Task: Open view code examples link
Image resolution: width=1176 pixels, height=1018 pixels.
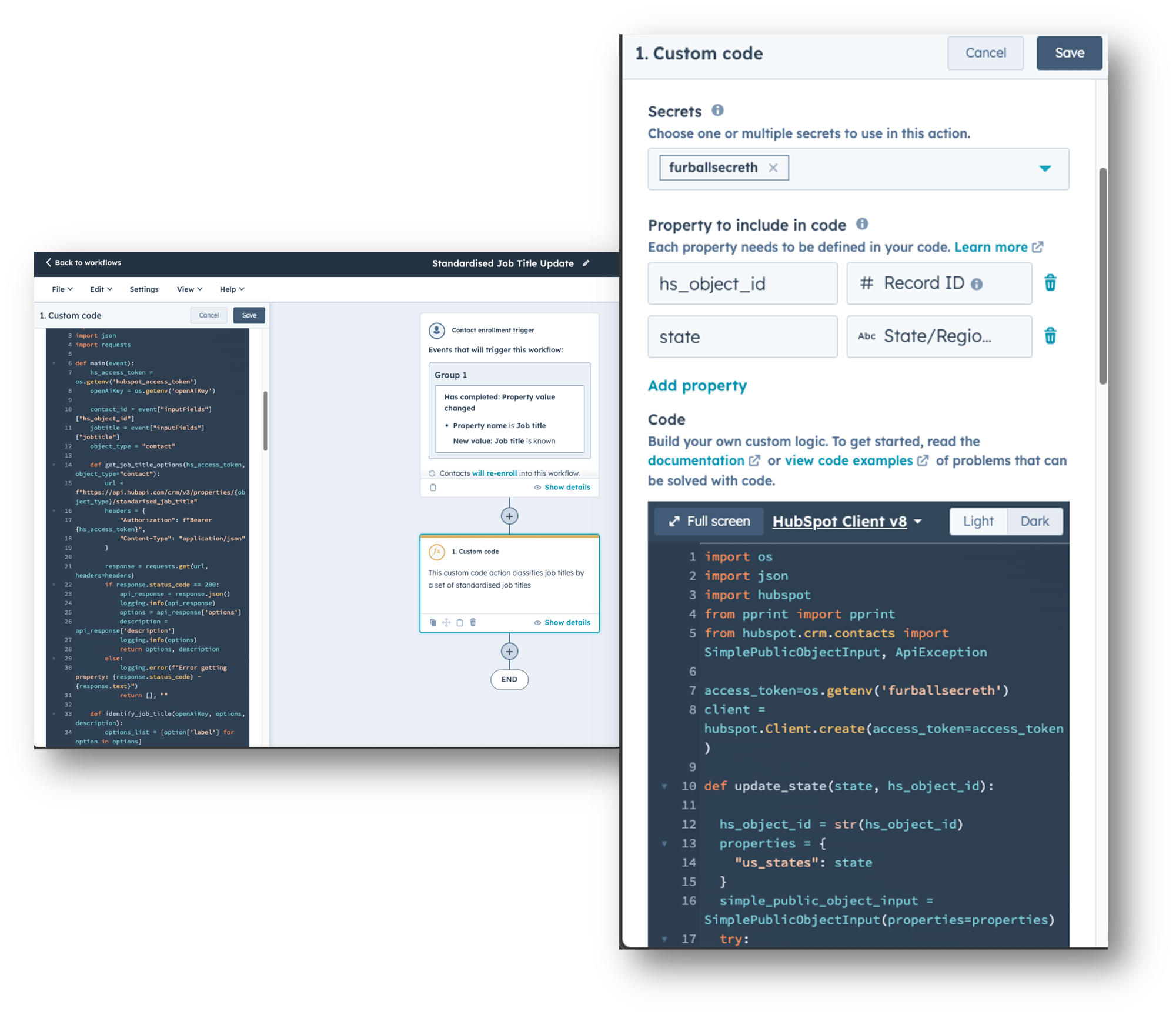Action: point(856,460)
